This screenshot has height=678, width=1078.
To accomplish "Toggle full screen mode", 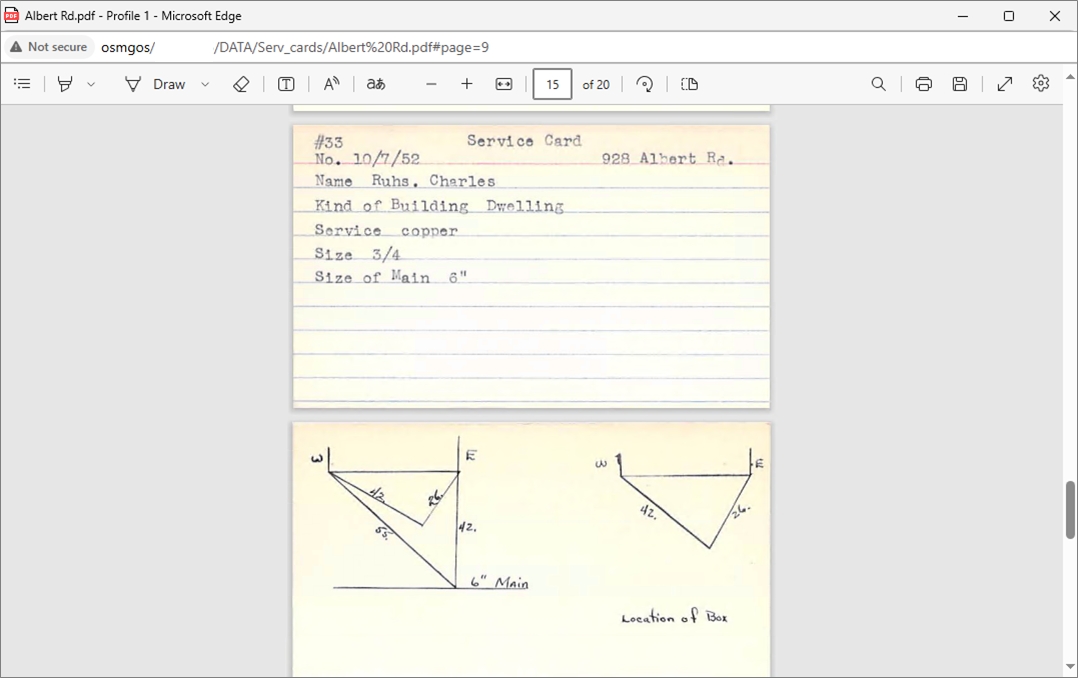I will tap(1005, 84).
